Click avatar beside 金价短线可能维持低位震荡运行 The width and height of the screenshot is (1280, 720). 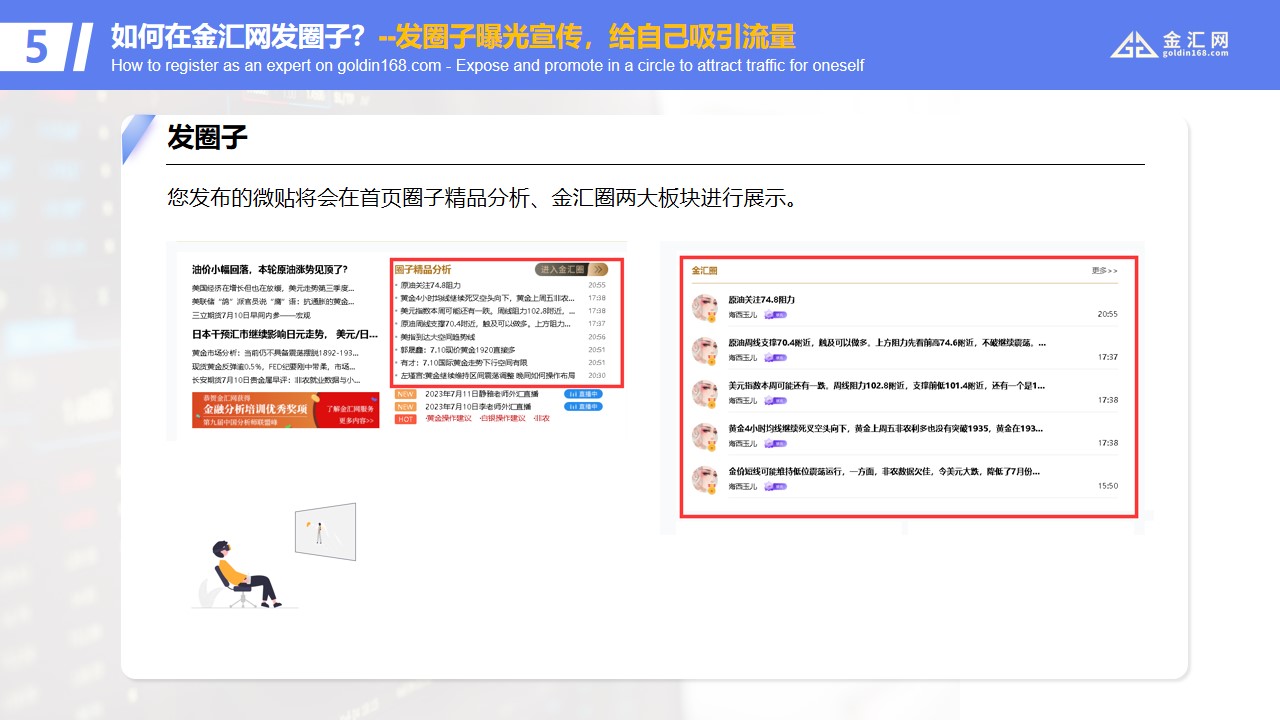[x=705, y=480]
